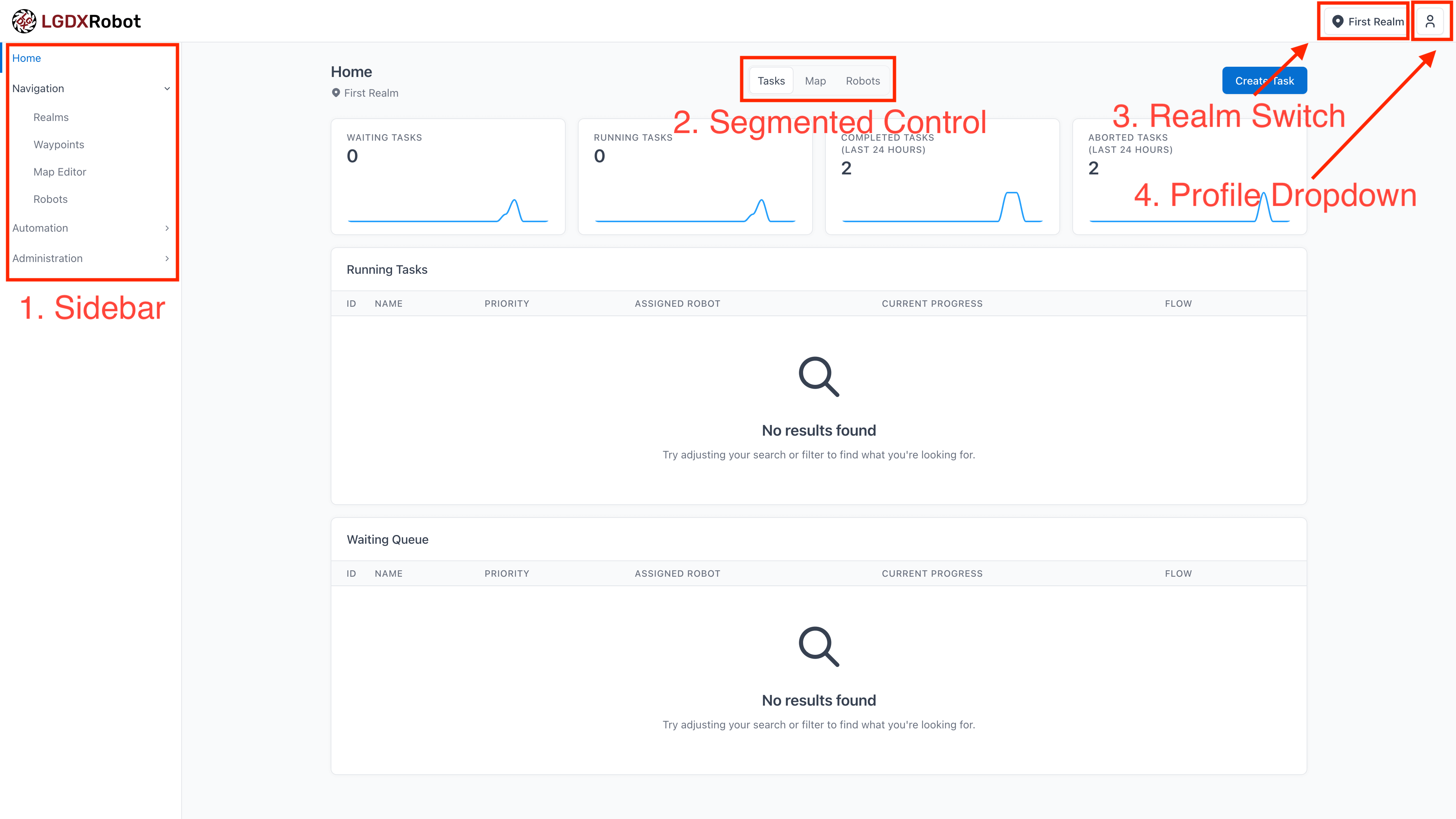Go to Home in the sidebar
This screenshot has height=819, width=1456.
tap(27, 58)
